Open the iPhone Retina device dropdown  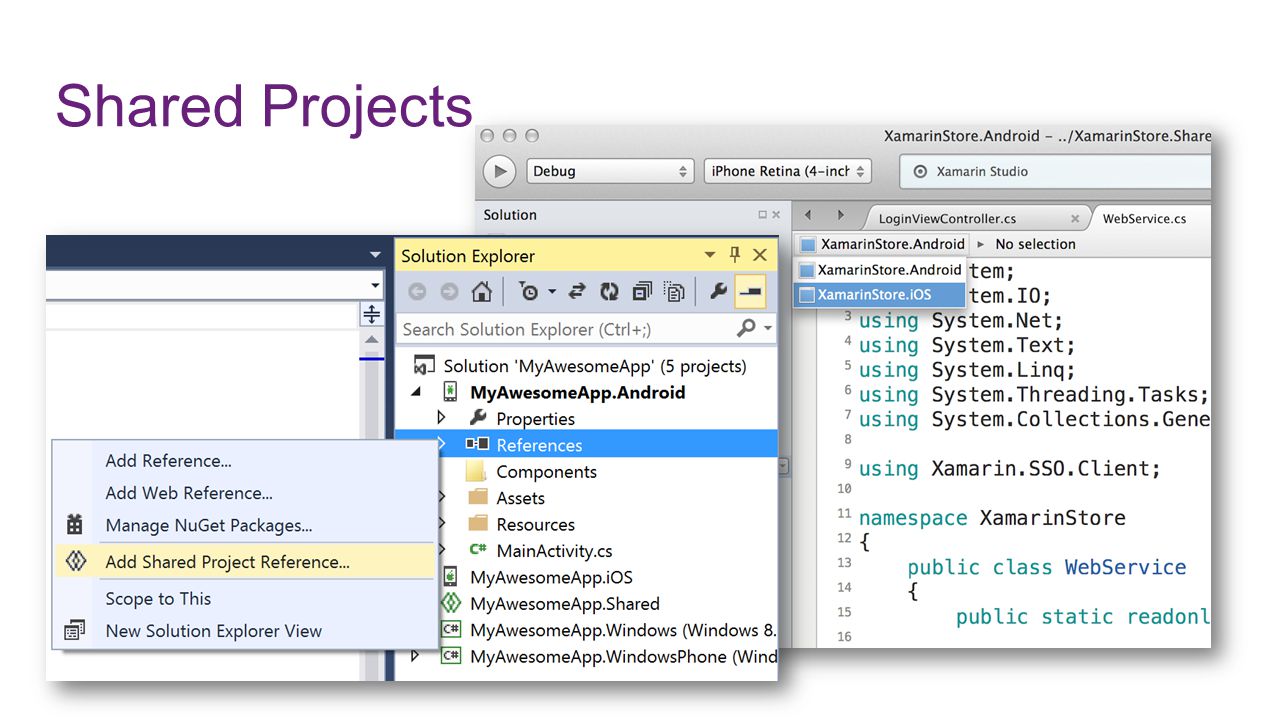point(788,171)
